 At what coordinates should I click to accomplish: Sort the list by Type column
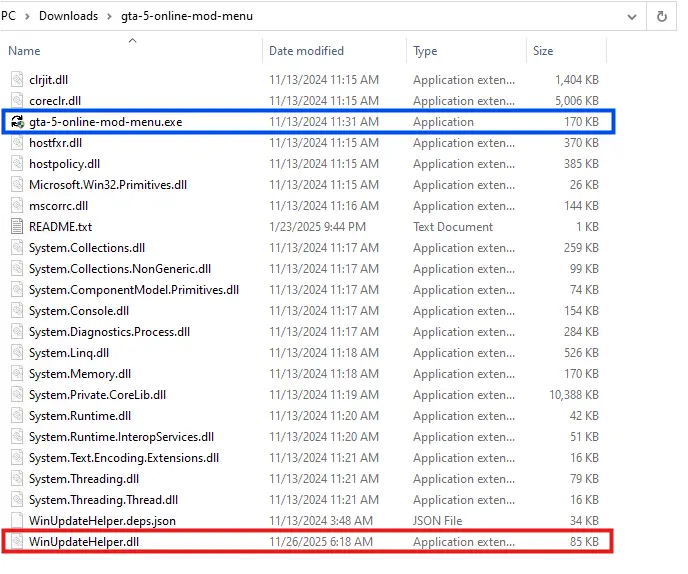(425, 51)
